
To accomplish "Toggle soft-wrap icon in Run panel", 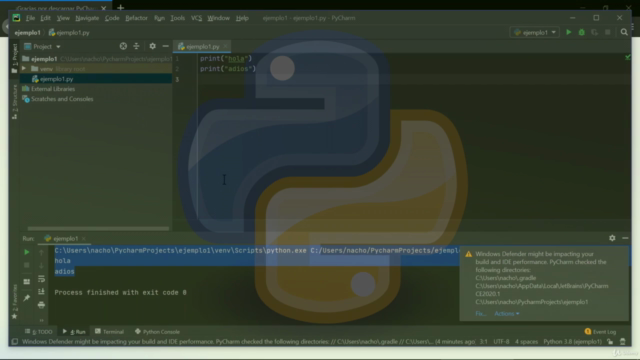I will pos(41,279).
